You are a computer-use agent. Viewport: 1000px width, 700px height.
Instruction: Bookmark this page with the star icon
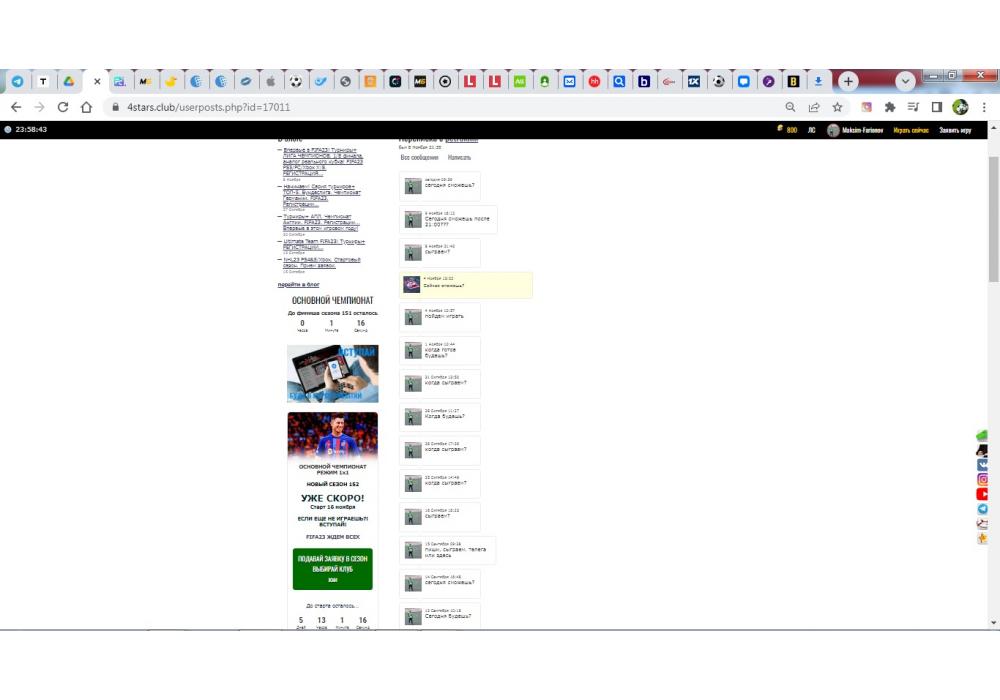click(x=838, y=107)
